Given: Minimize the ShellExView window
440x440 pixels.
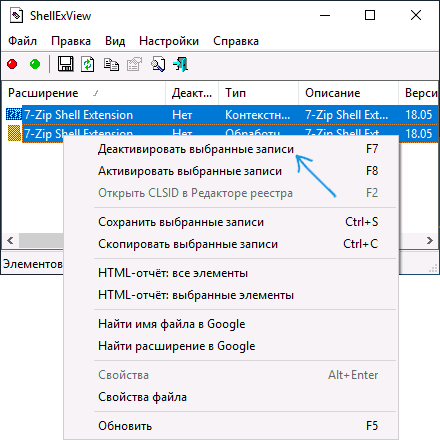Looking at the screenshot, I should pos(325,15).
